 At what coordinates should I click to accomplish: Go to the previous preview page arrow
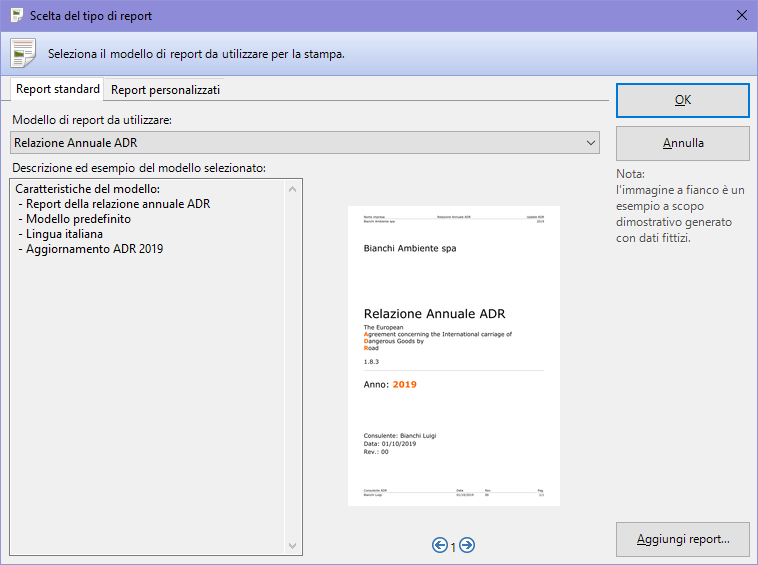point(440,545)
